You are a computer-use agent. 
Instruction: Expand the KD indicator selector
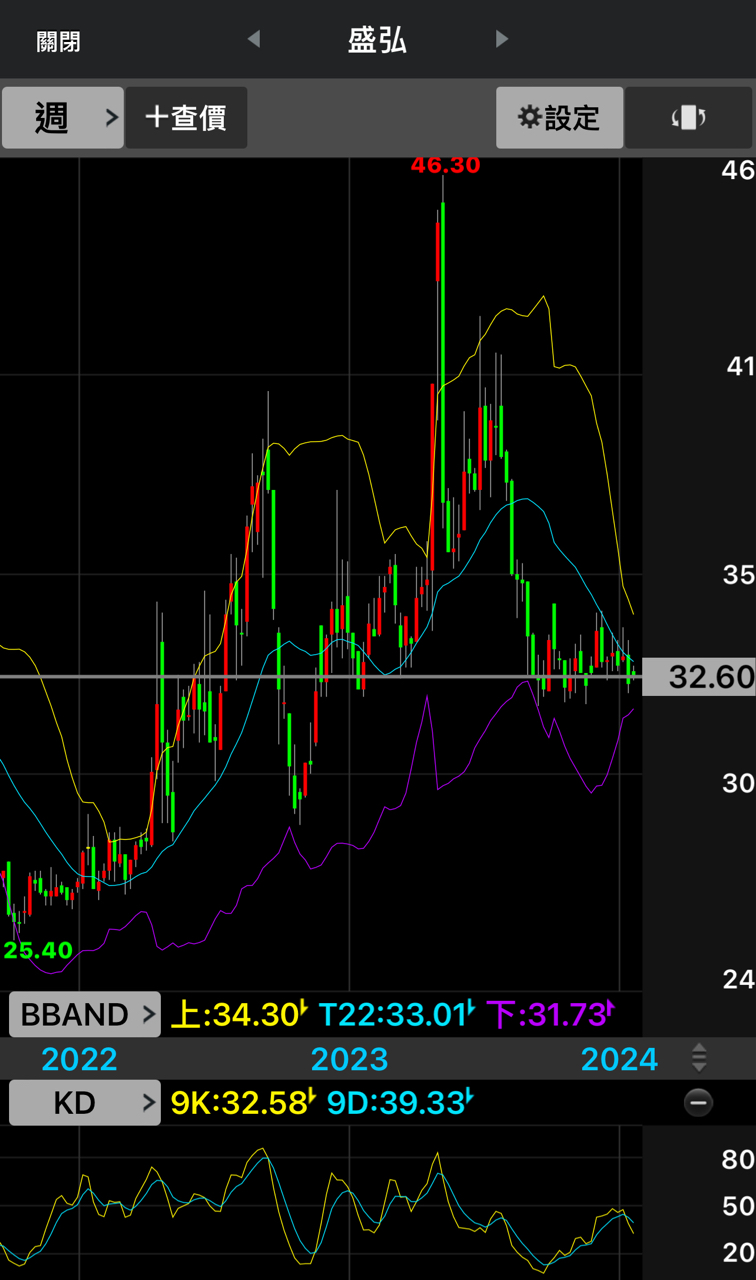click(x=84, y=1103)
